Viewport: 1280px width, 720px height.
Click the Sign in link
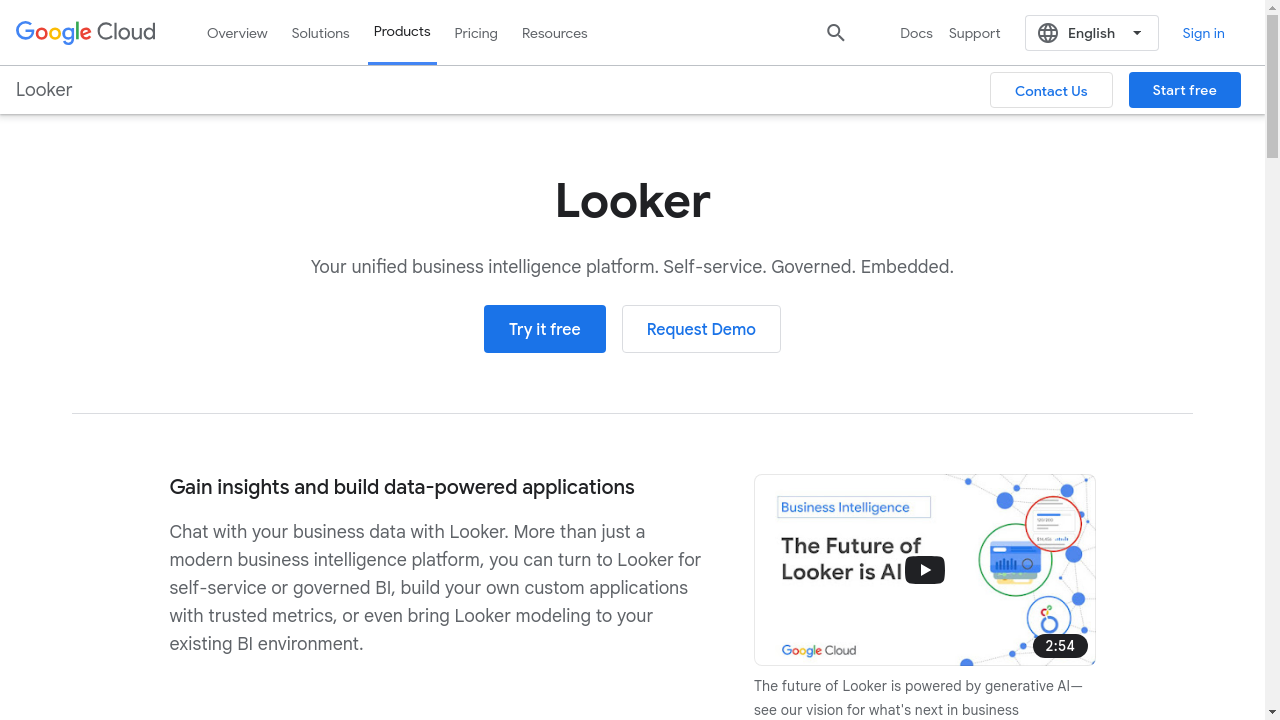1203,33
